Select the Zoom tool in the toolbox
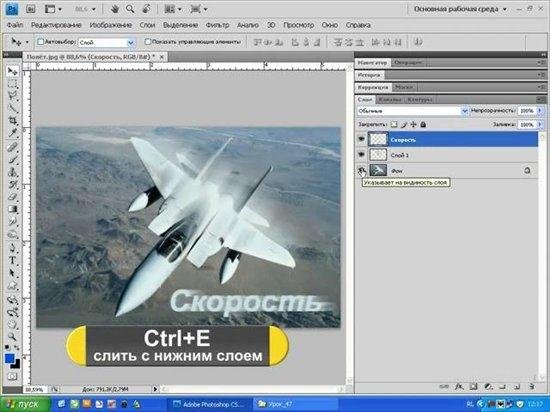Viewport: 550px width, 412px height. [x=12, y=337]
